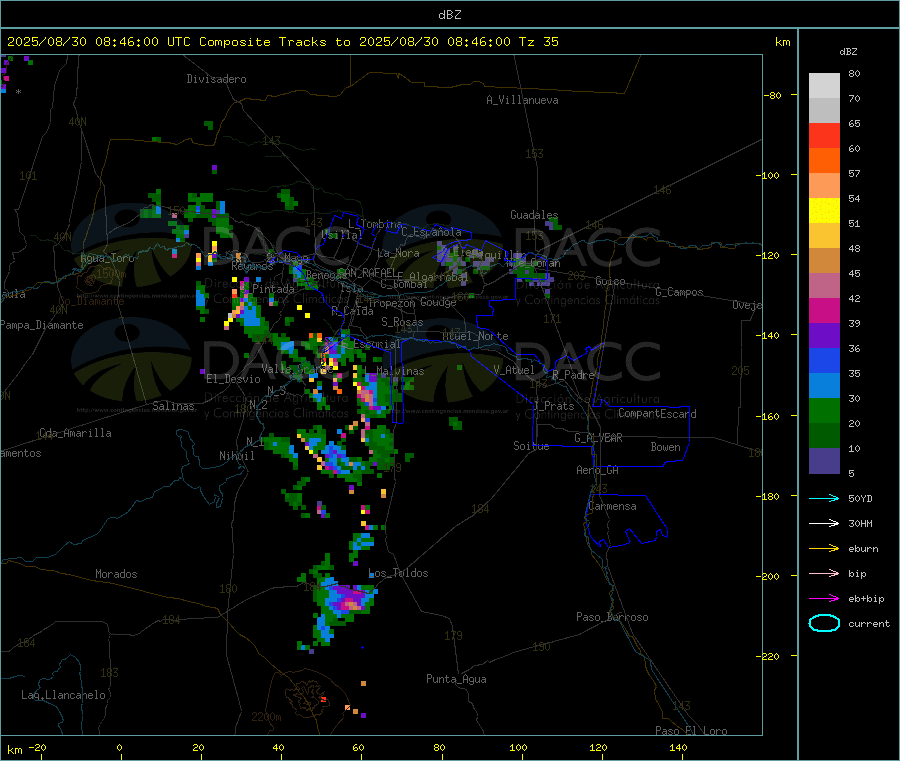Screen dimensions: 900x761
Task: Click the R_Padre map label
Action: click(573, 375)
